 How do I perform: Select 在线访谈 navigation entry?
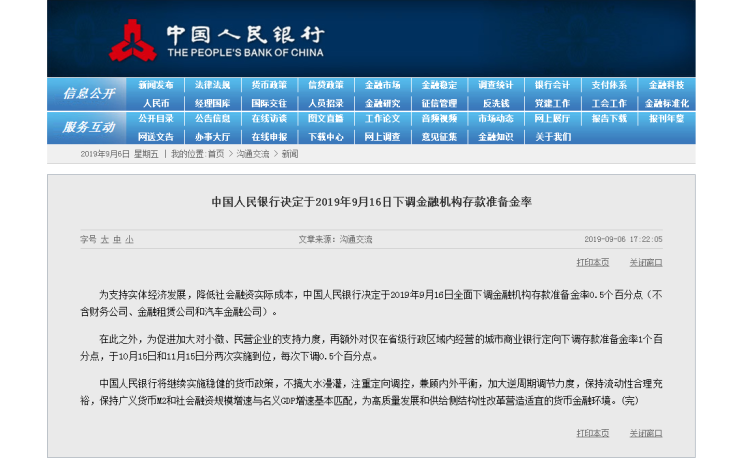pyautogui.click(x=269, y=118)
